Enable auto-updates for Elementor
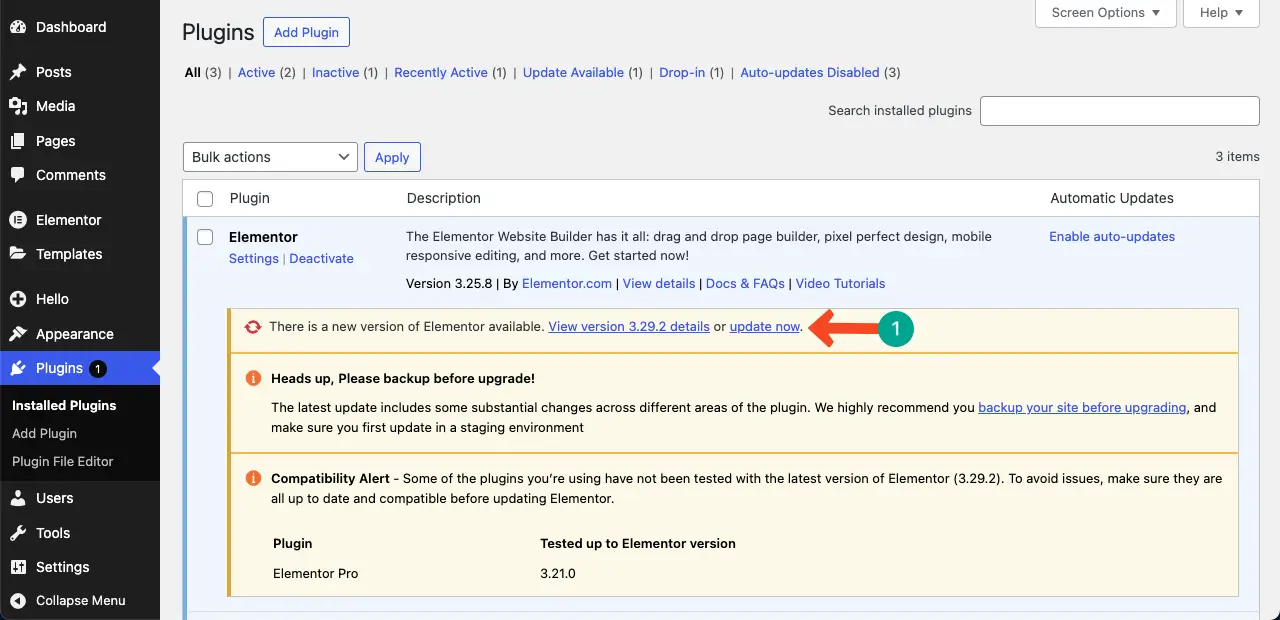1280x620 pixels. 1112,237
